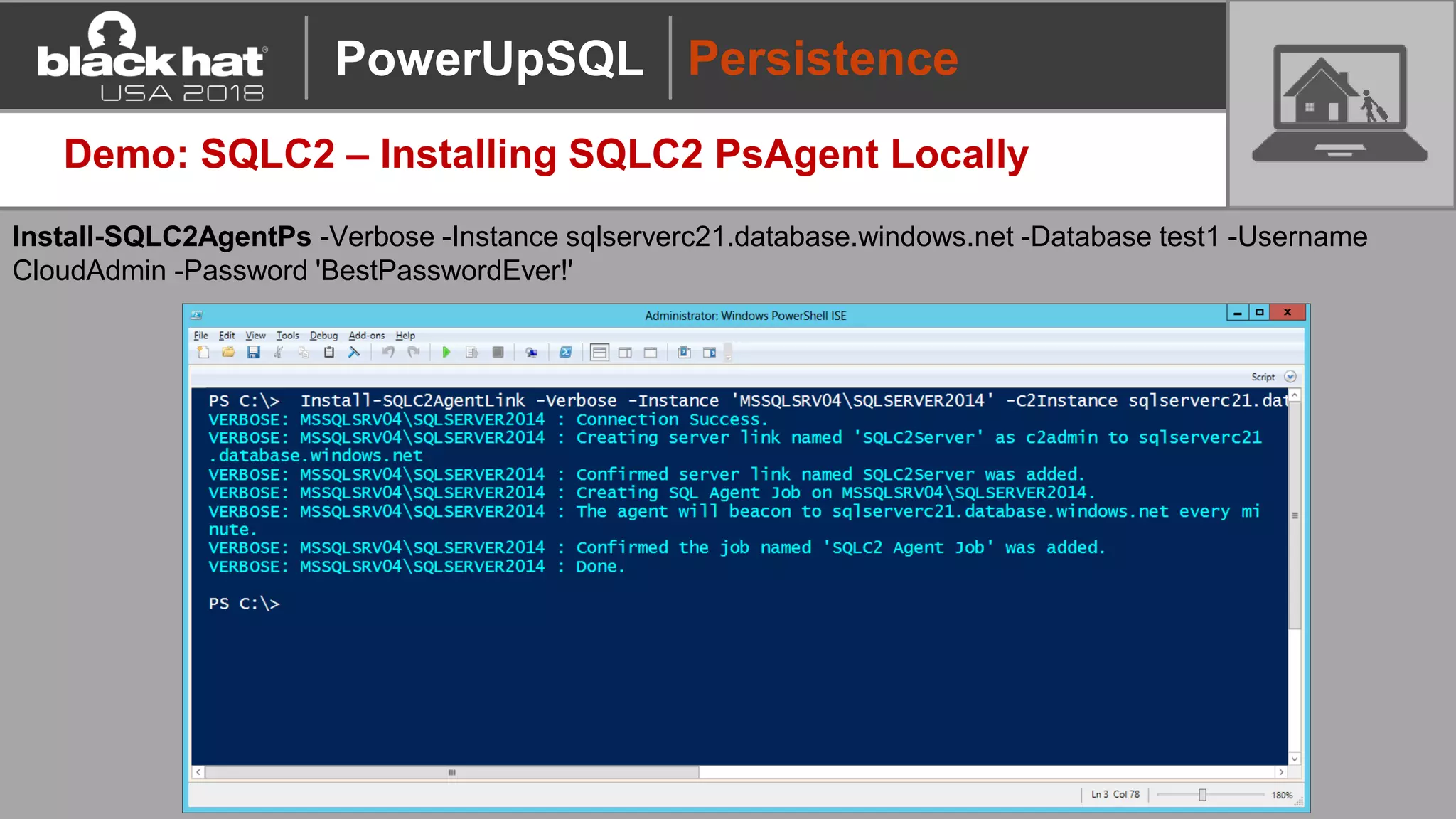Show script pane maximized layout
The height and width of the screenshot is (819, 1456).
point(651,352)
